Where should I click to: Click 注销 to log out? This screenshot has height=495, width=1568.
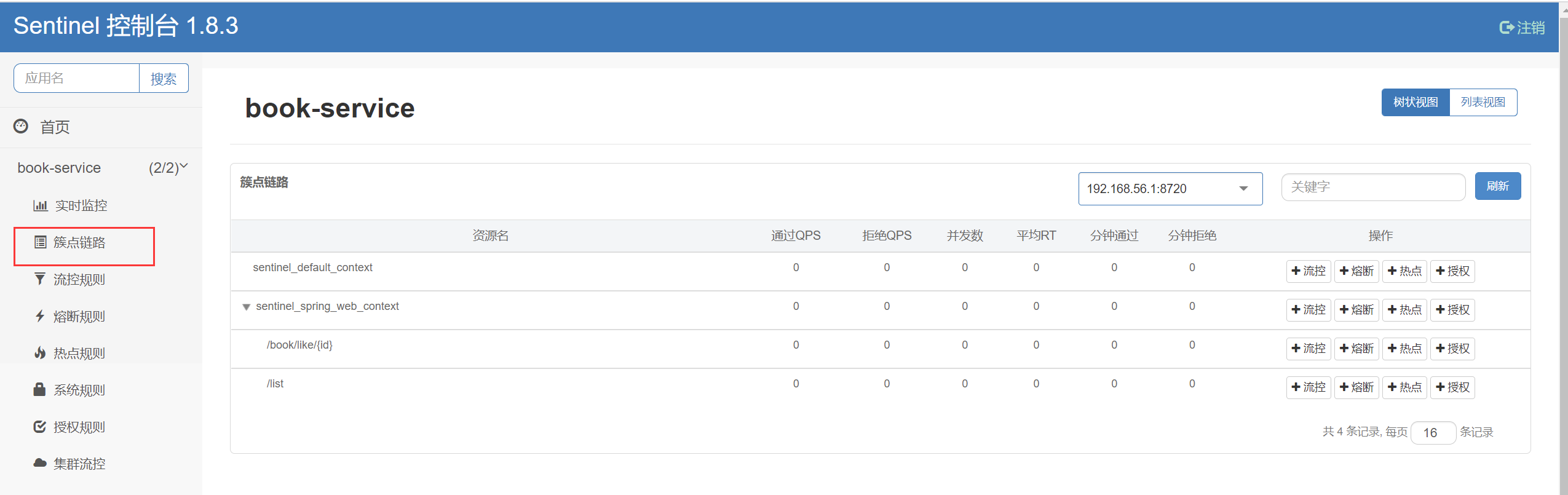coord(1530,28)
